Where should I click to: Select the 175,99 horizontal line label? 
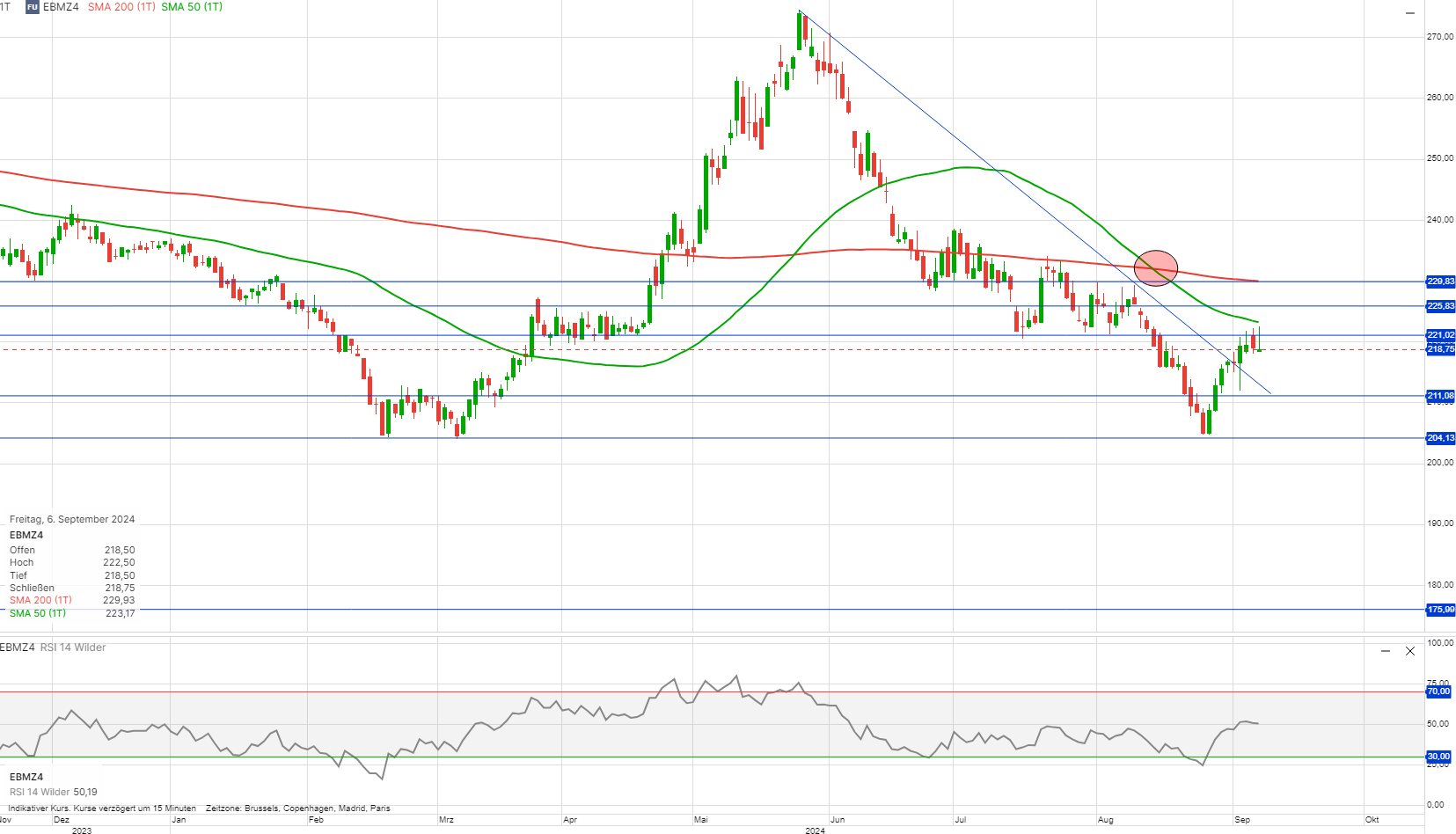click(1440, 609)
